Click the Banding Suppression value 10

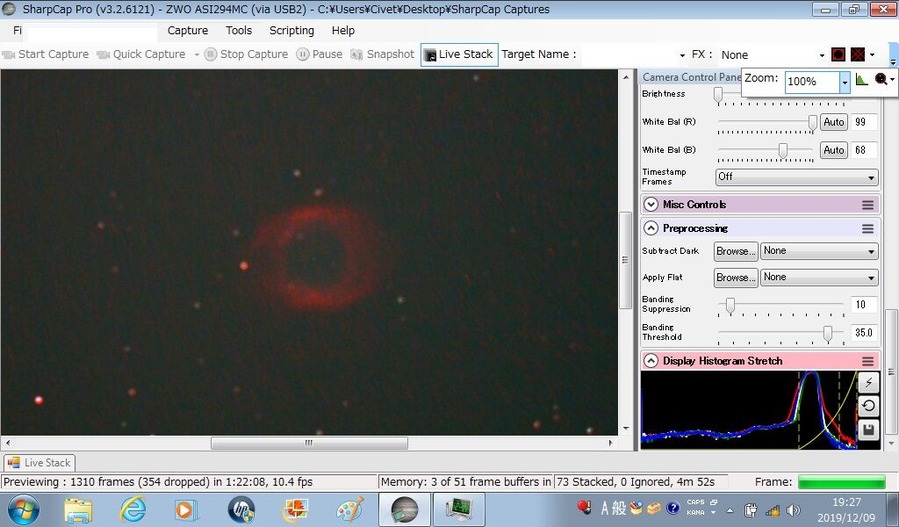pyautogui.click(x=863, y=305)
